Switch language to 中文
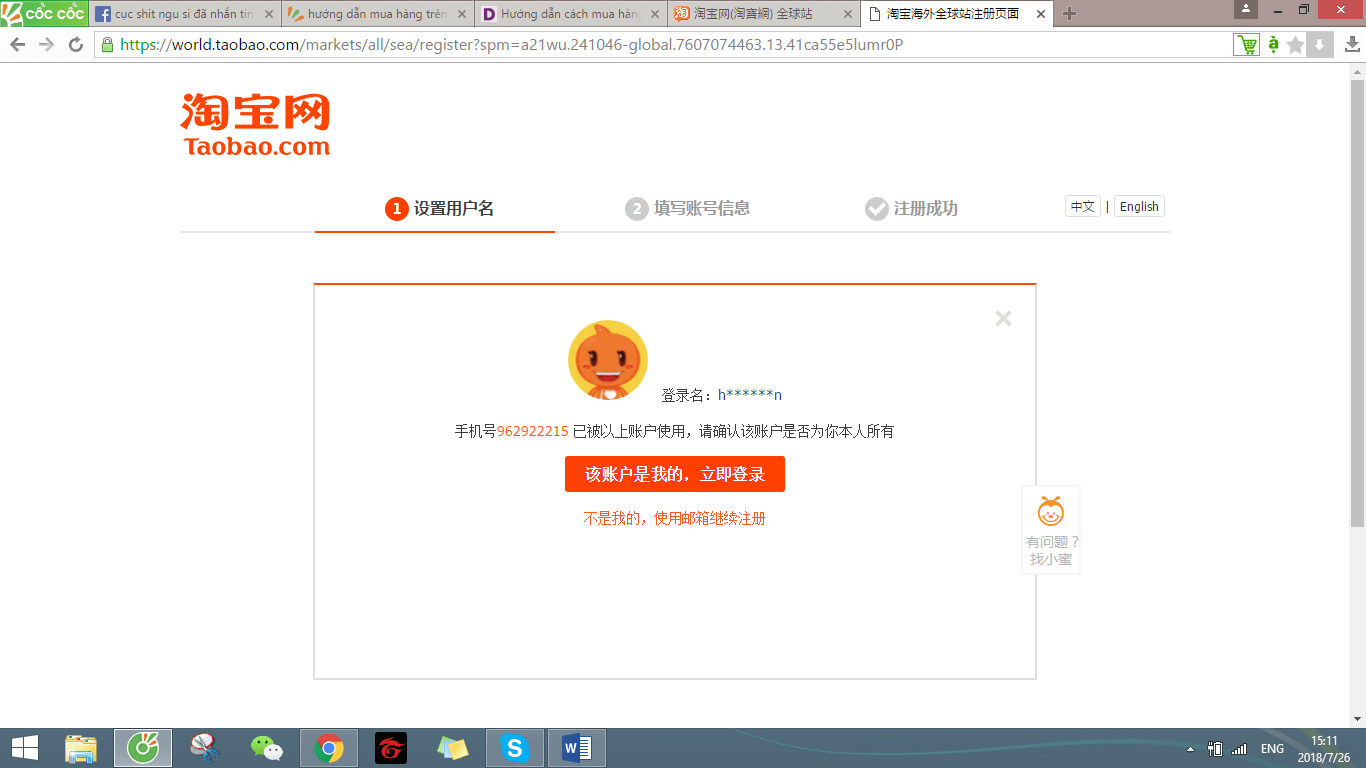This screenshot has width=1366, height=768. pyautogui.click(x=1082, y=207)
